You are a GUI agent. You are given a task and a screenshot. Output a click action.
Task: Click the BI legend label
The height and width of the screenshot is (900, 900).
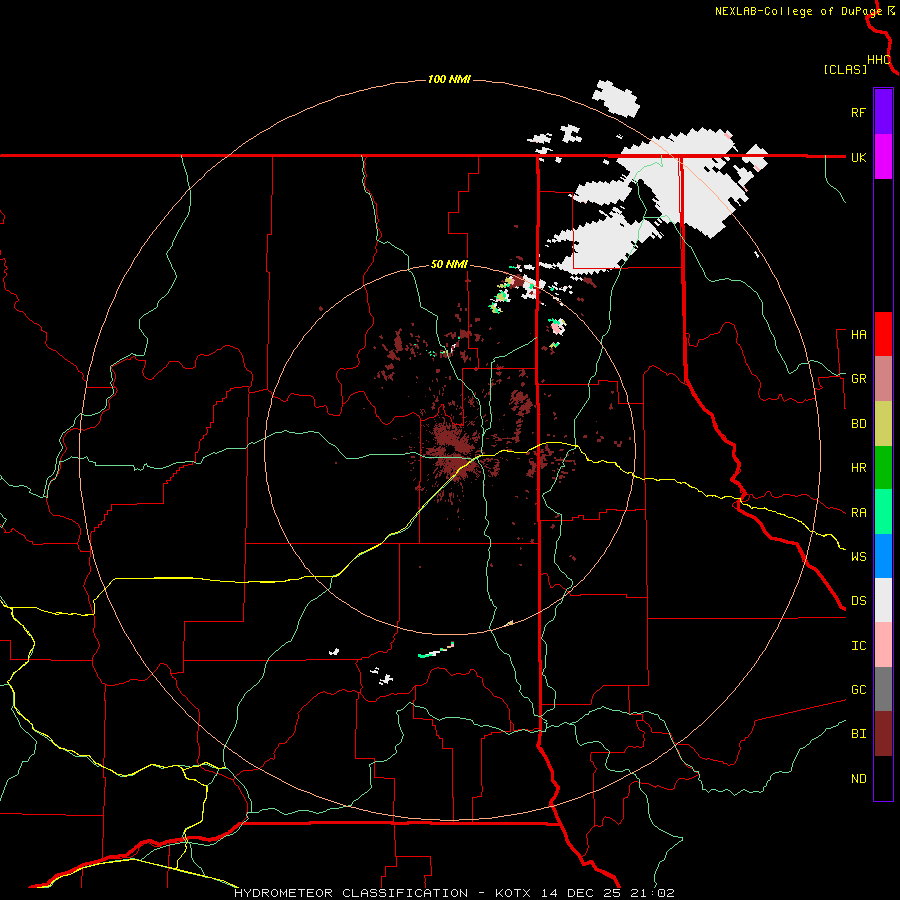point(859,734)
